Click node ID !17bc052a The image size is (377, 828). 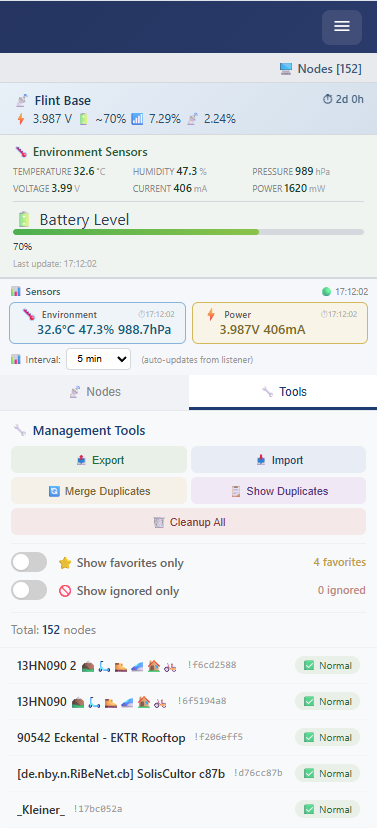coord(98,809)
